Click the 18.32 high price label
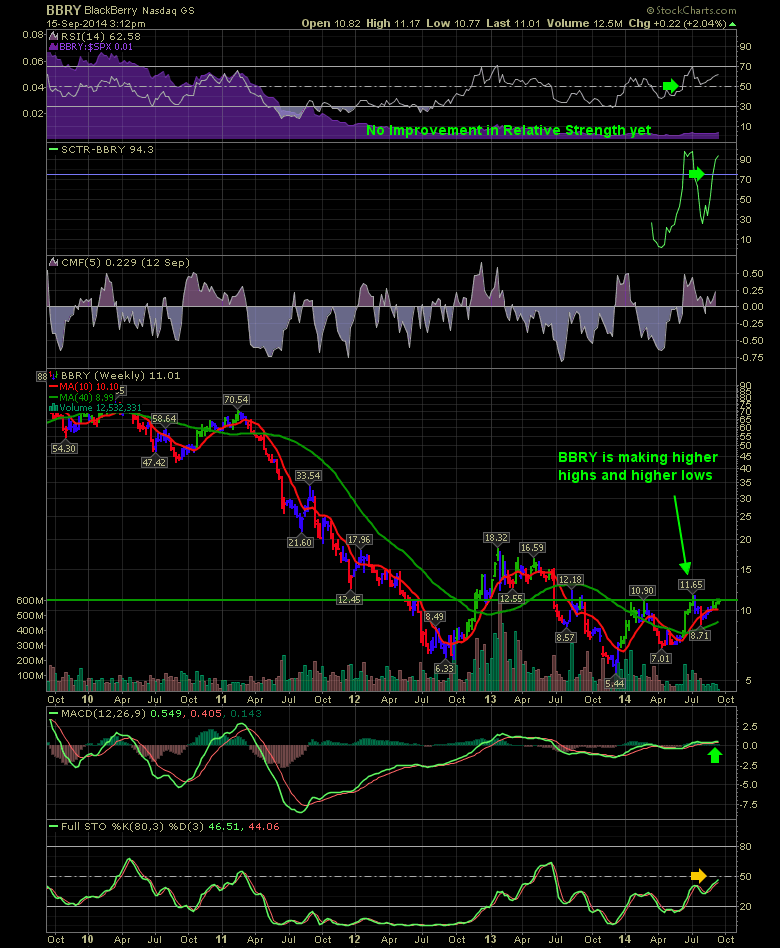The width and height of the screenshot is (780, 948). (496, 537)
